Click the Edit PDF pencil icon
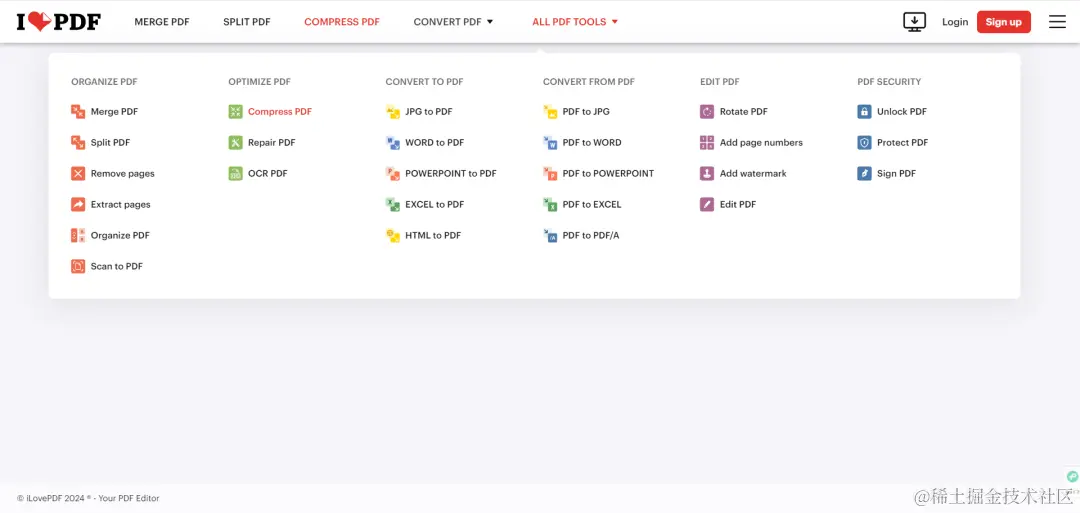This screenshot has height=513, width=1080. point(707,205)
